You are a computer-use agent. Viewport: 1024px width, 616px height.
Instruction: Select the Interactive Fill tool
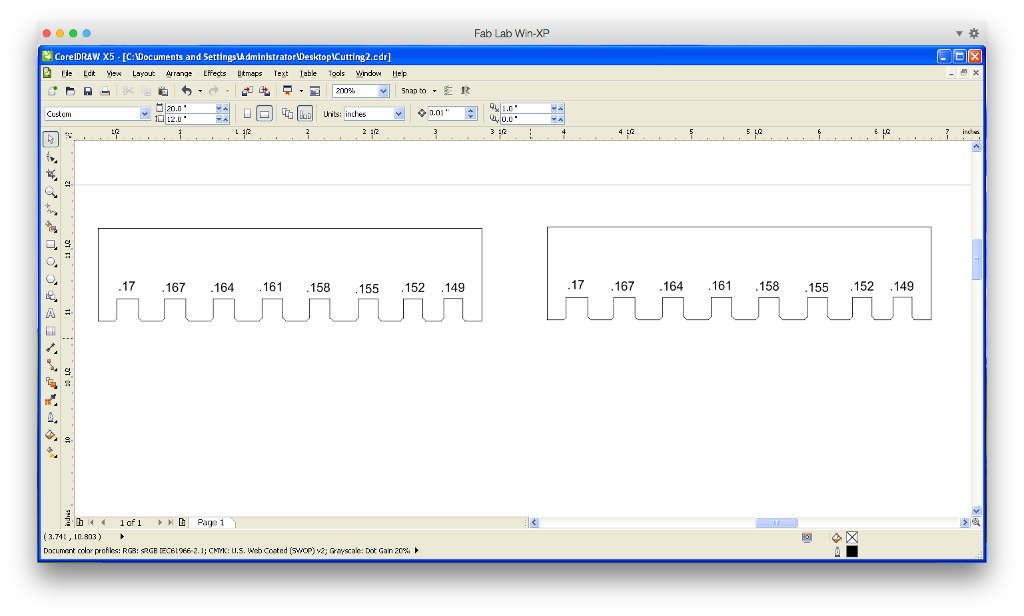tap(51, 453)
